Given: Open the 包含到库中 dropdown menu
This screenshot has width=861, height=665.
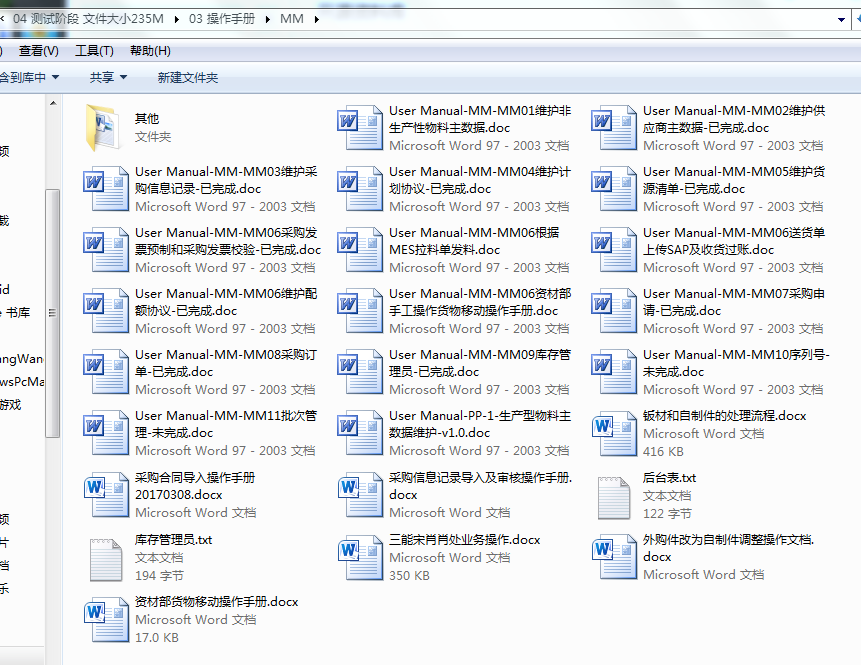Looking at the screenshot, I should click(30, 78).
